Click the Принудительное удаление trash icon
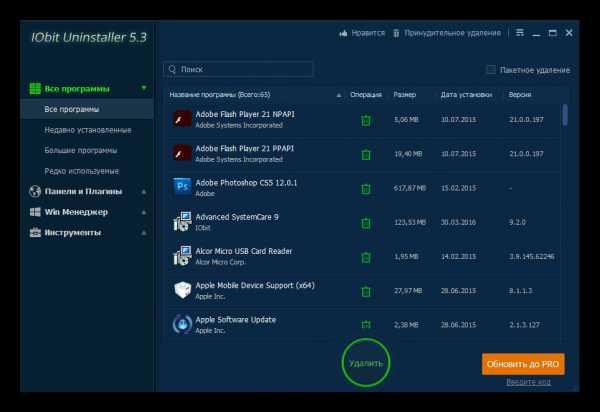 396,33
